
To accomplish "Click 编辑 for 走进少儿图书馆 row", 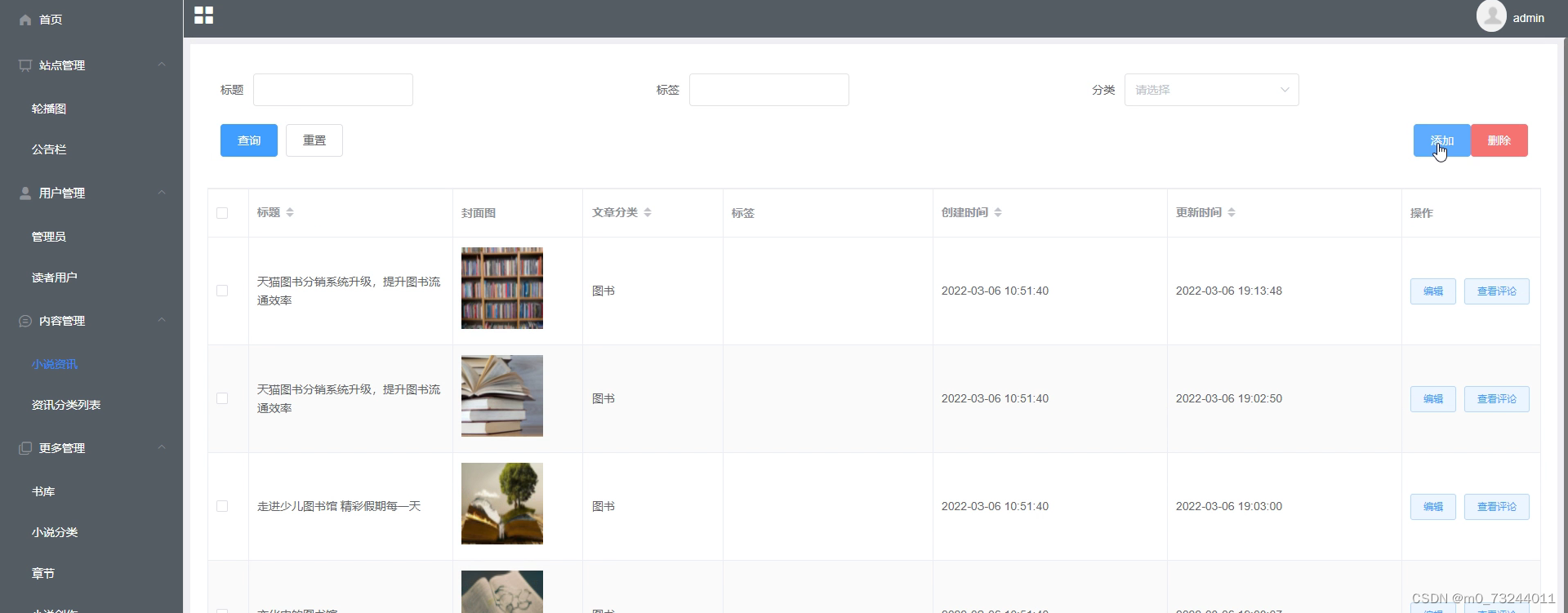I will click(x=1433, y=507).
